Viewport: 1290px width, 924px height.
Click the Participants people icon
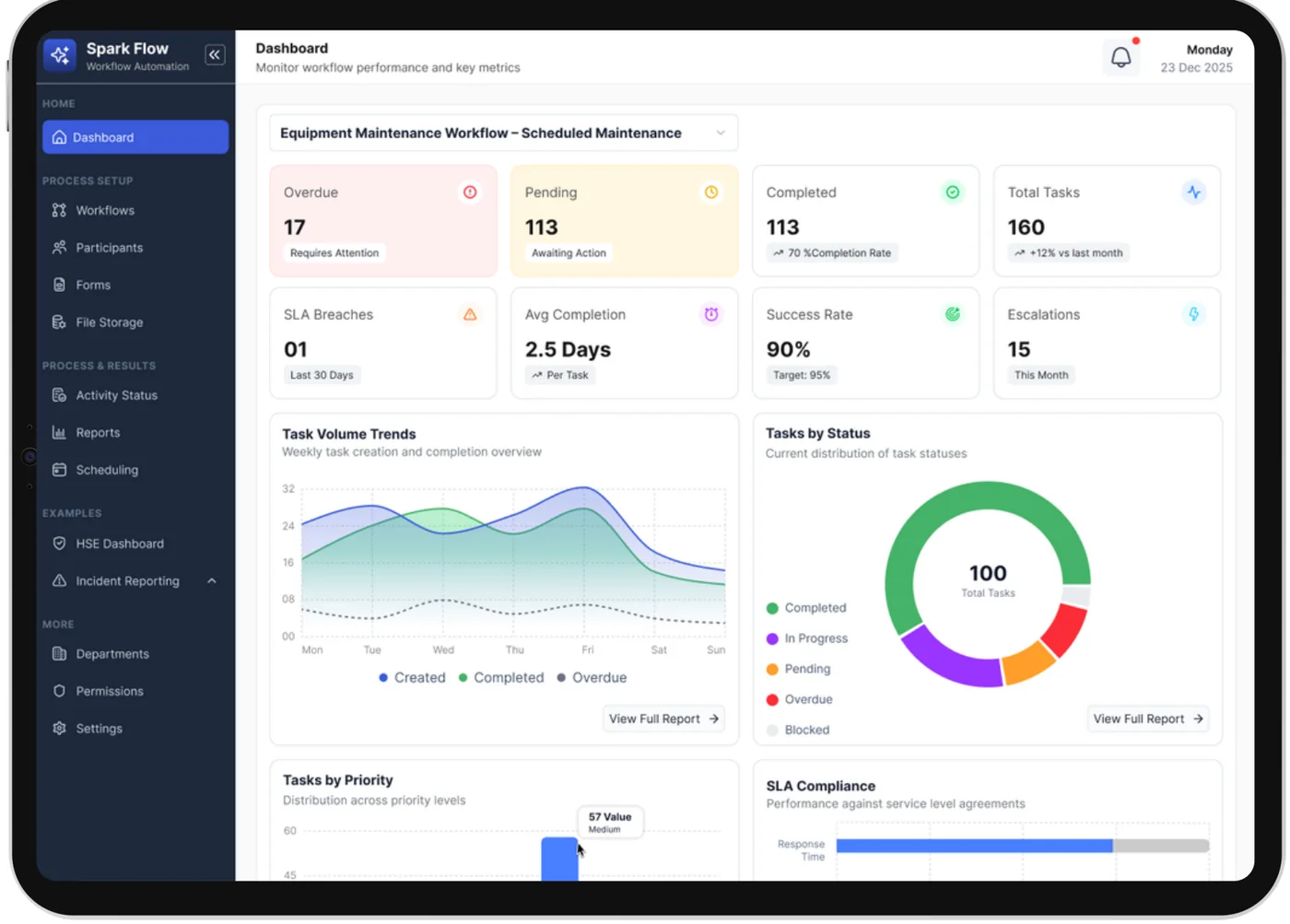(59, 248)
